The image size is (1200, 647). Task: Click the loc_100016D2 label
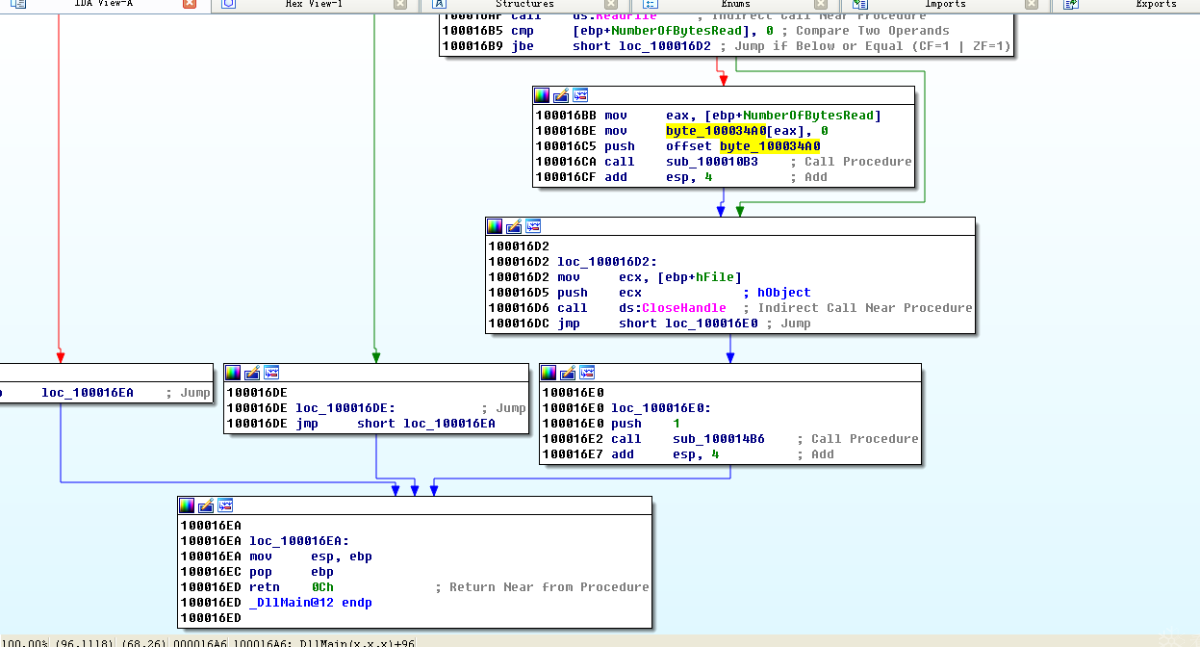point(607,262)
